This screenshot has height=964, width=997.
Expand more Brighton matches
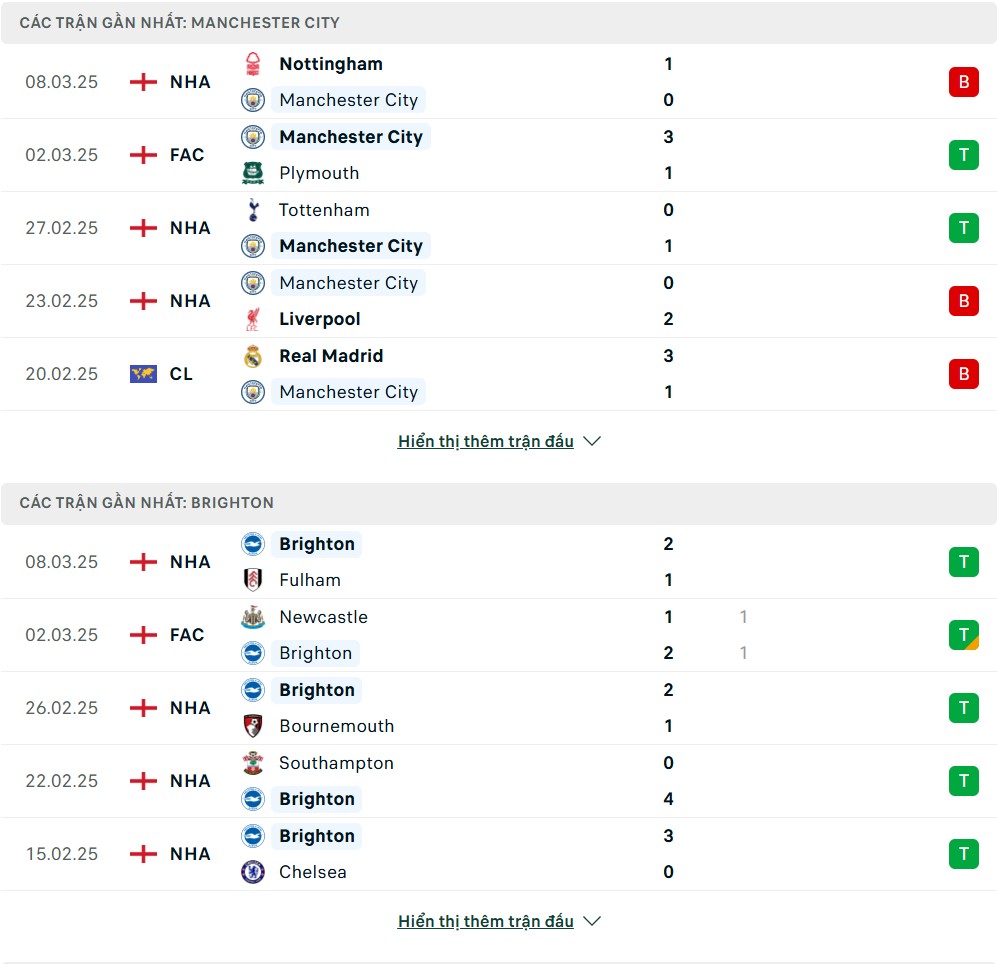(485, 921)
